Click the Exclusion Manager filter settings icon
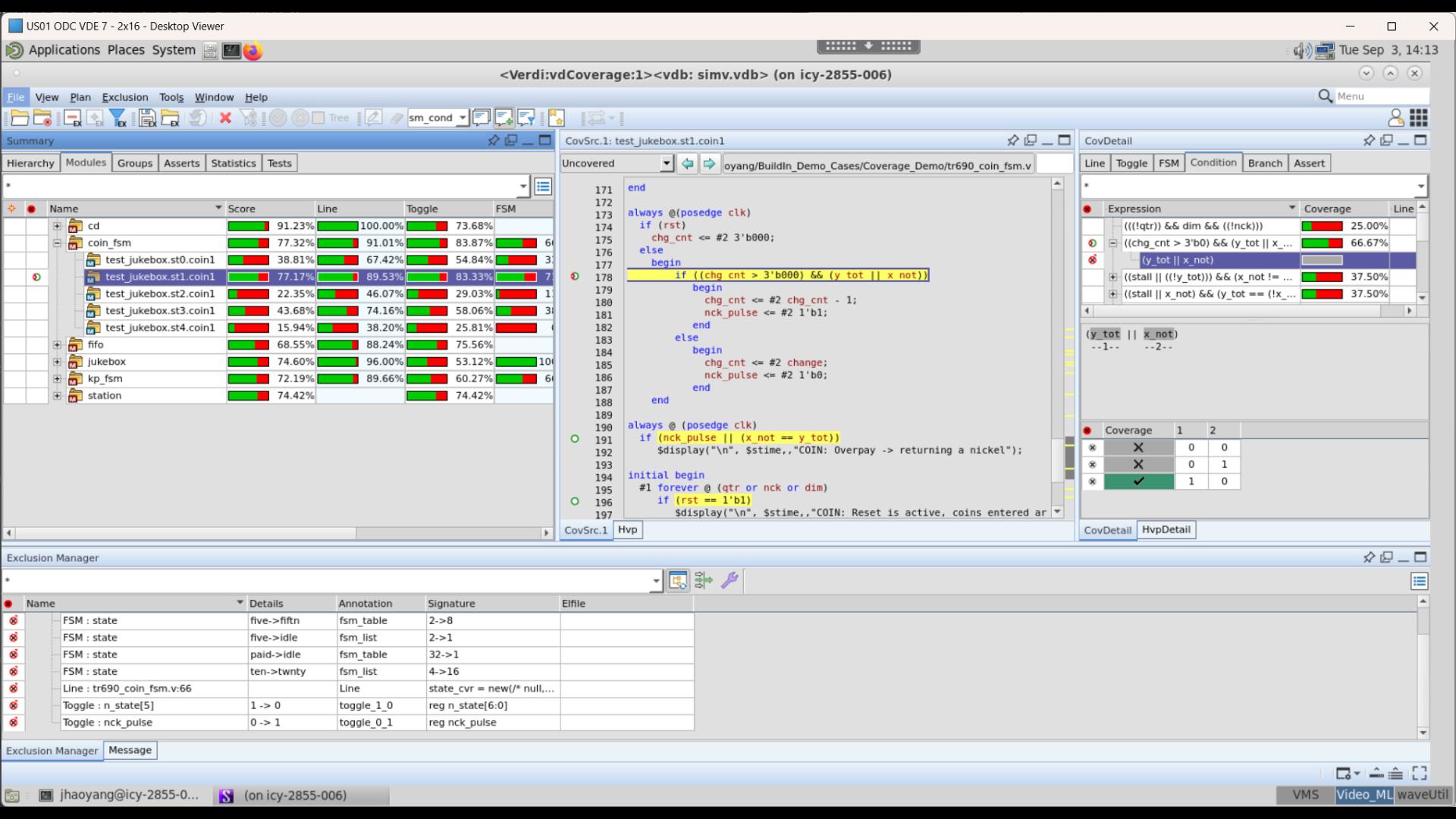 (704, 581)
